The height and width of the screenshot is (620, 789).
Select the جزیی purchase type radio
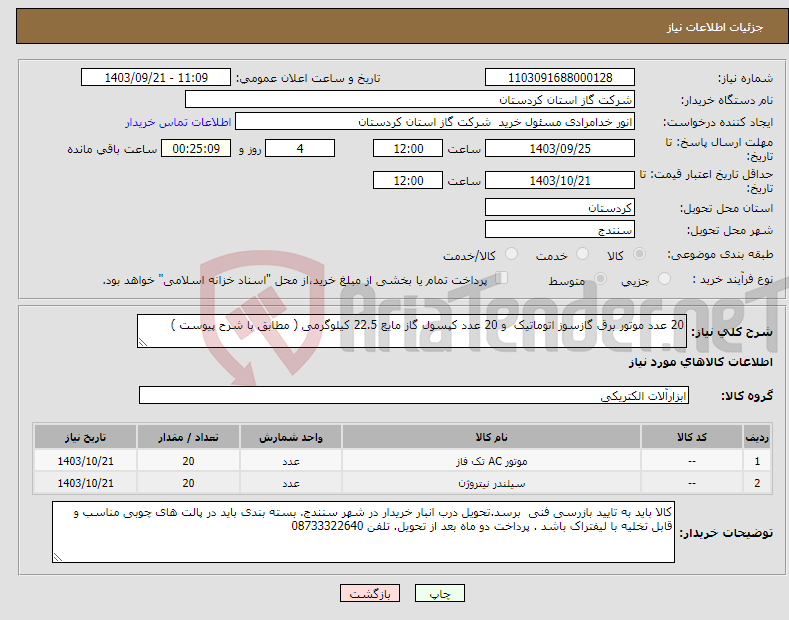click(664, 279)
